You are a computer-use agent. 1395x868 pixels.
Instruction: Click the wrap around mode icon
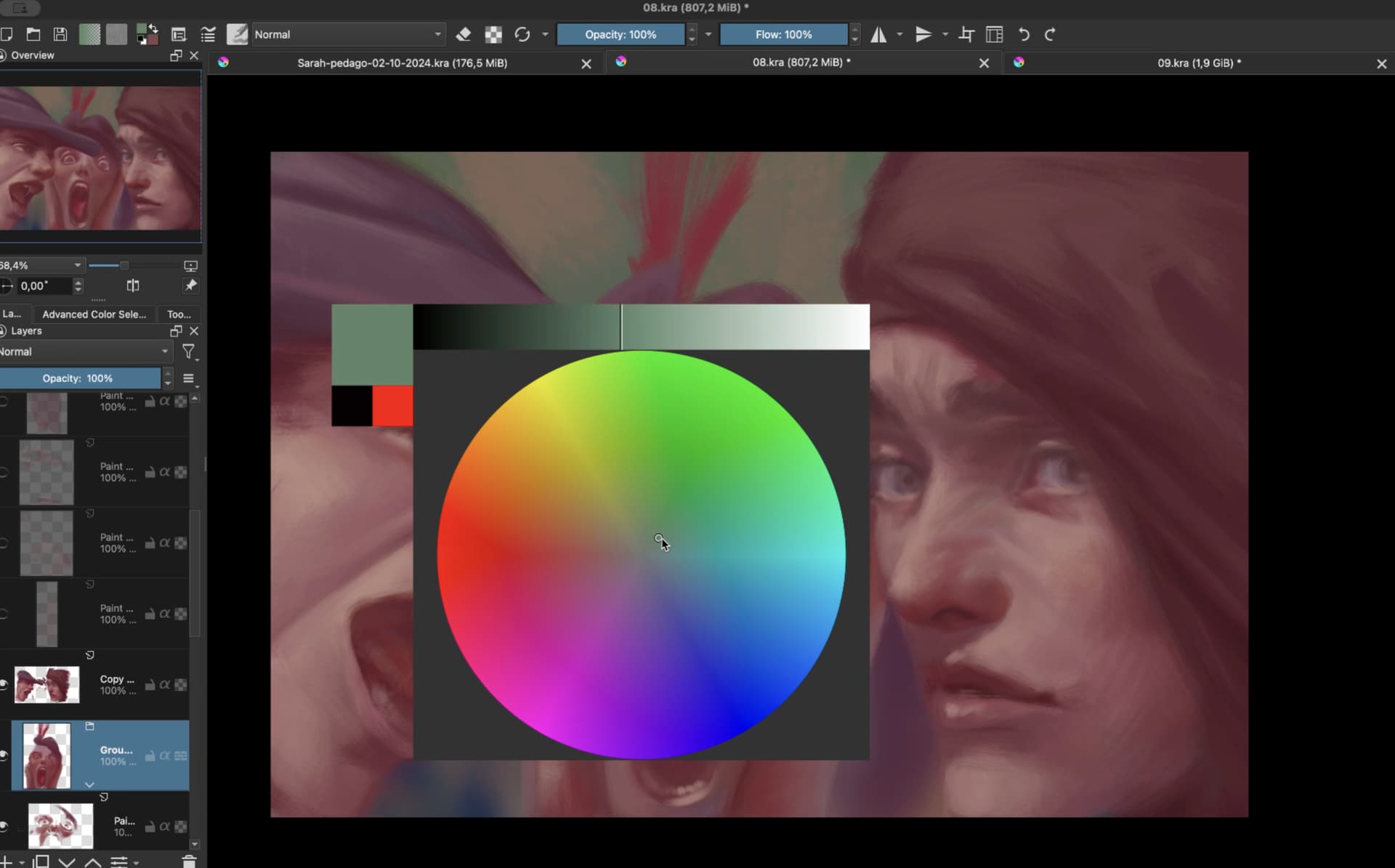(995, 34)
